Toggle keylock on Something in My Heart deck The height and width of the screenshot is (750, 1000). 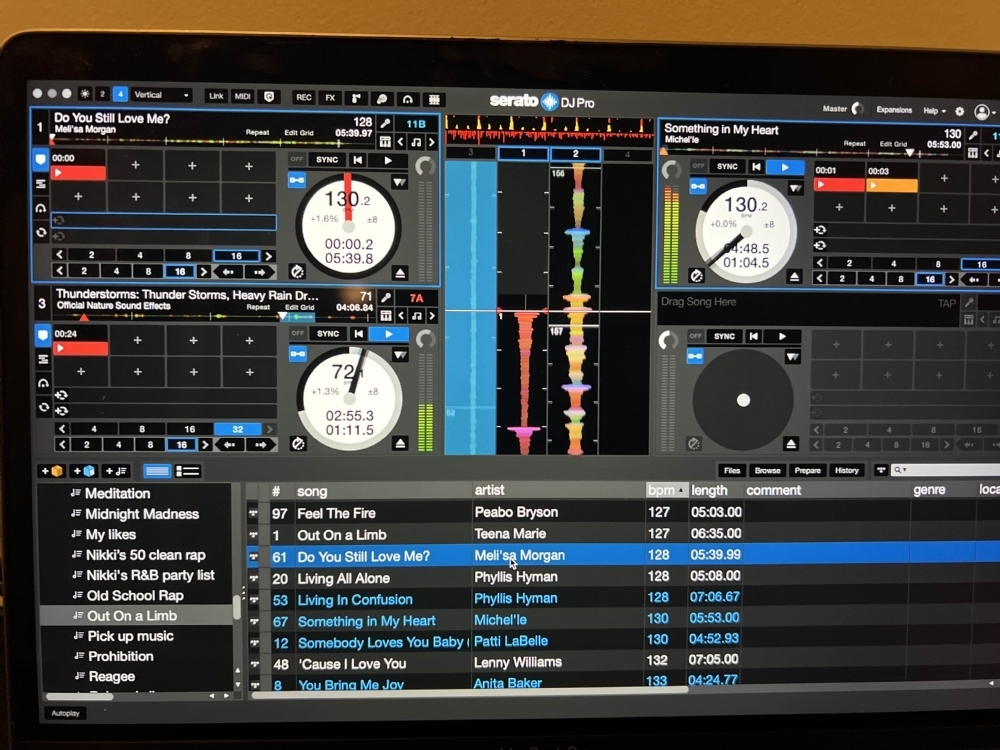tap(698, 186)
